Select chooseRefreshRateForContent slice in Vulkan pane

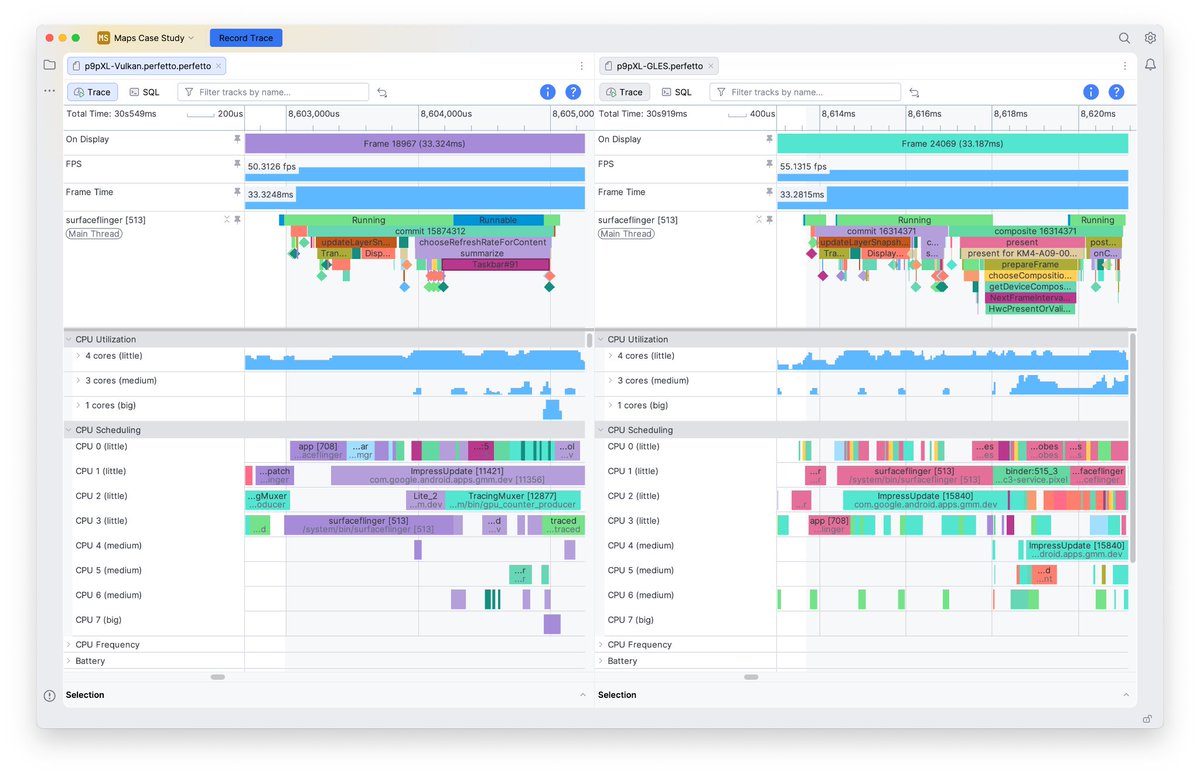[483, 242]
